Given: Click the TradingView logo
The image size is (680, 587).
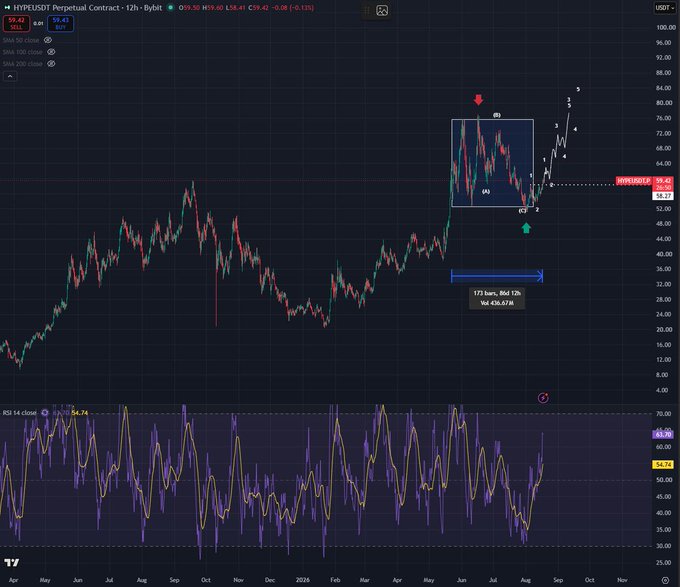Looking at the screenshot, I should coord(12,563).
